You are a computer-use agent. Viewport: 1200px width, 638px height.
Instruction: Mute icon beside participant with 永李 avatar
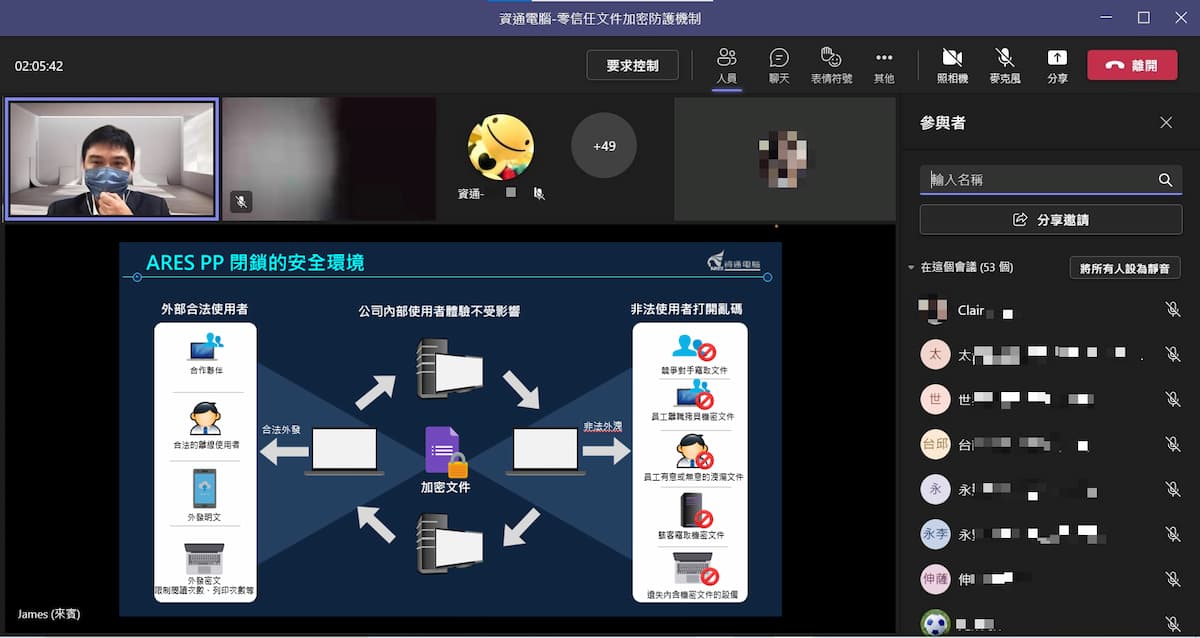click(1173, 534)
